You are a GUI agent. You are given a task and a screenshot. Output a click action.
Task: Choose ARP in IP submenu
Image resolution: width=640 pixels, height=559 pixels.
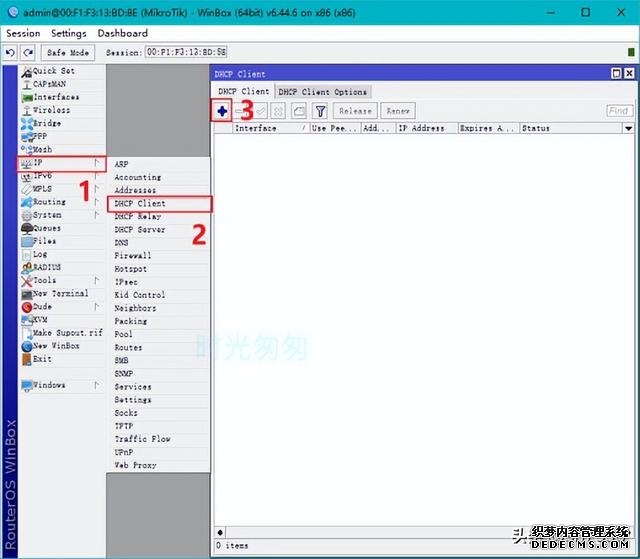(160, 164)
